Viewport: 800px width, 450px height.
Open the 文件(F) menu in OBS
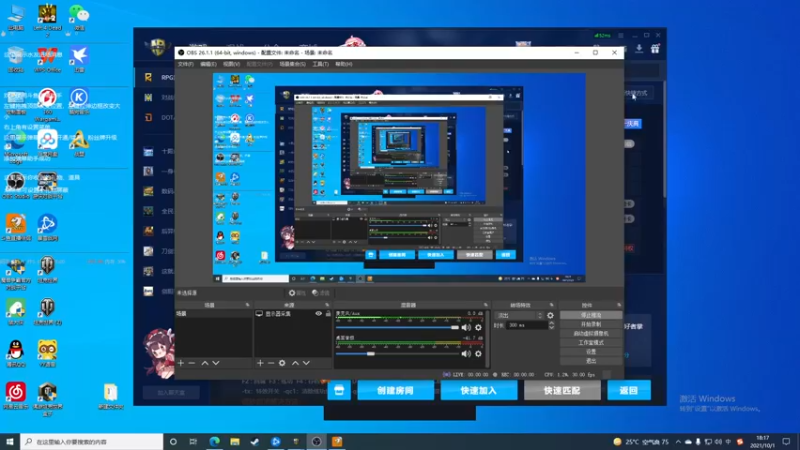click(x=185, y=64)
